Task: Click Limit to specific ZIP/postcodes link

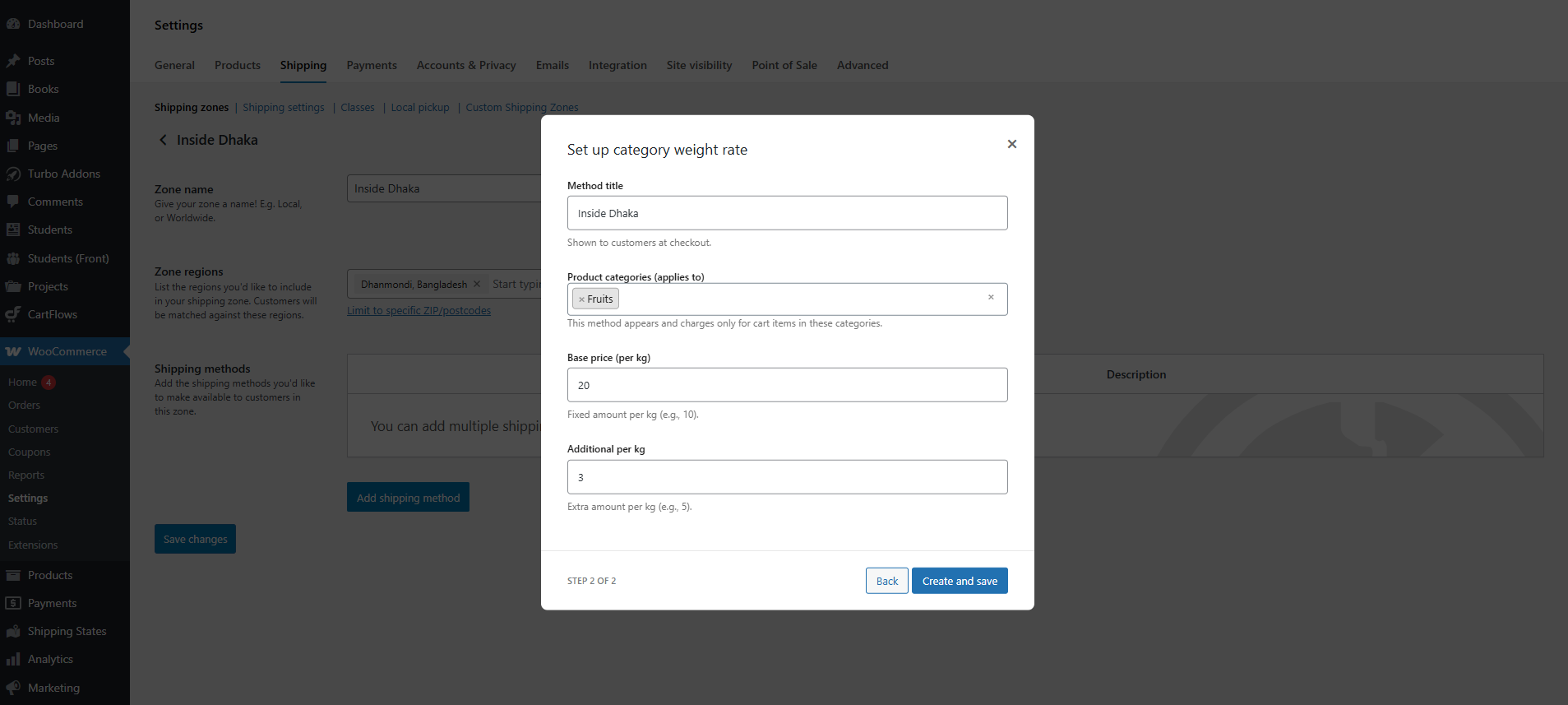Action: coord(419,310)
